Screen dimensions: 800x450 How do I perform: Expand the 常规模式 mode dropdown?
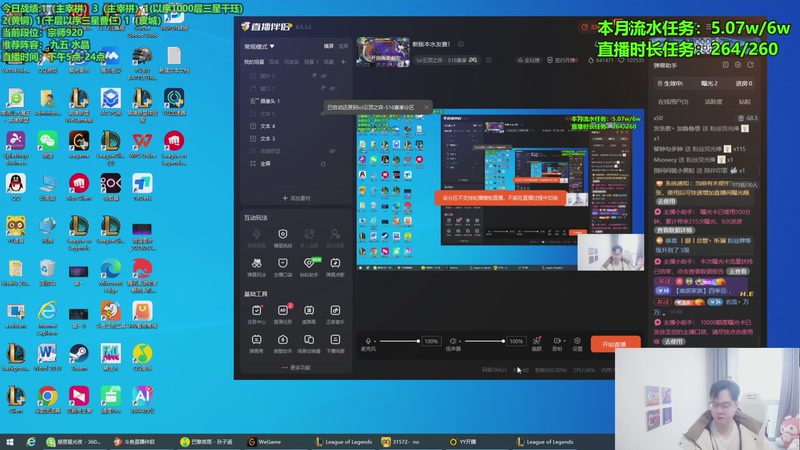[259, 46]
